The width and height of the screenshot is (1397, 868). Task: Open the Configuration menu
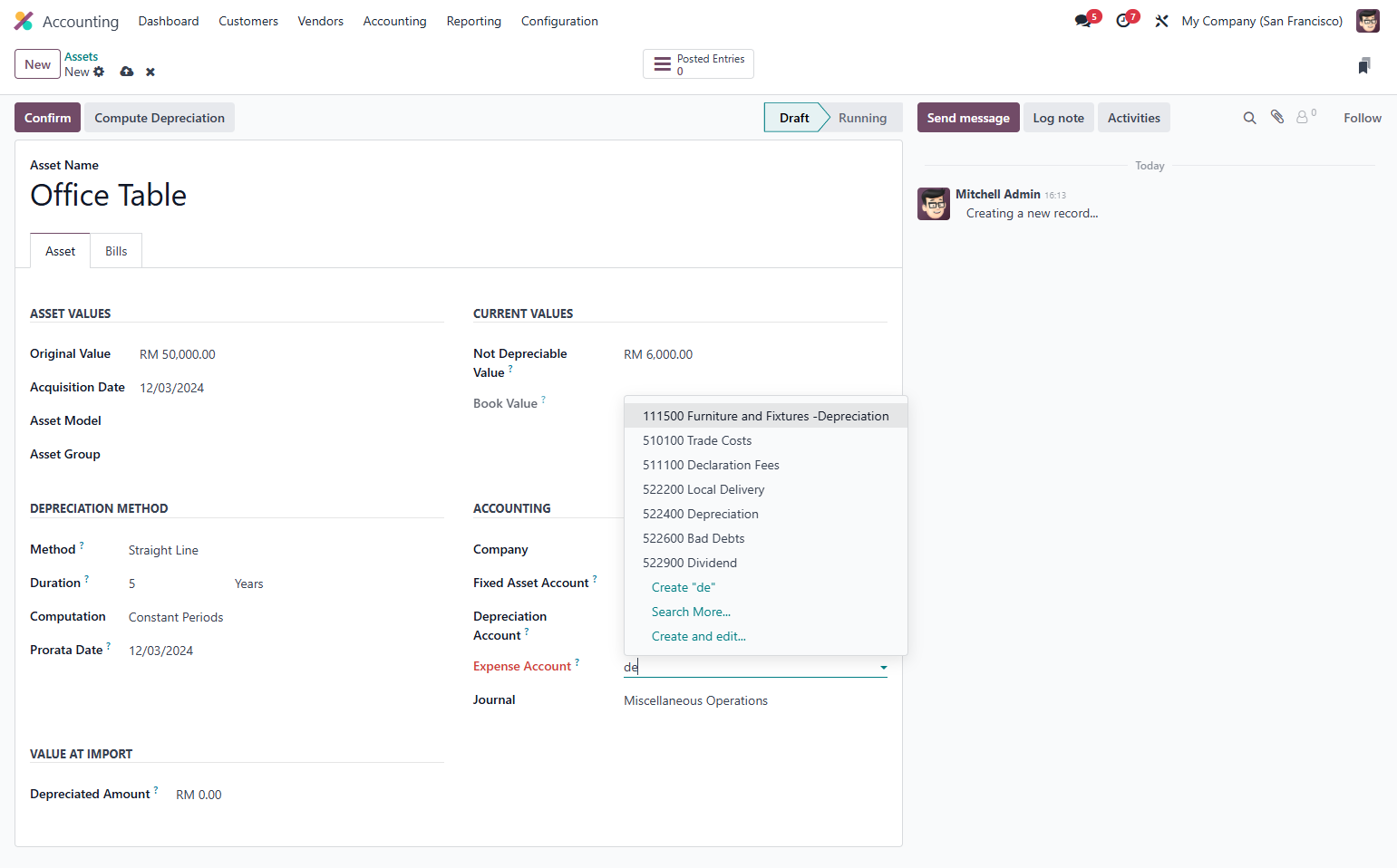tap(559, 21)
